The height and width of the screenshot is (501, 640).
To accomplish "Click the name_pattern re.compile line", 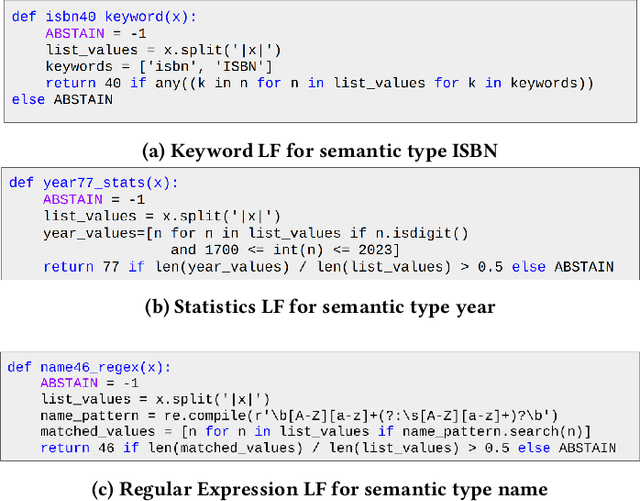I will point(301,415).
